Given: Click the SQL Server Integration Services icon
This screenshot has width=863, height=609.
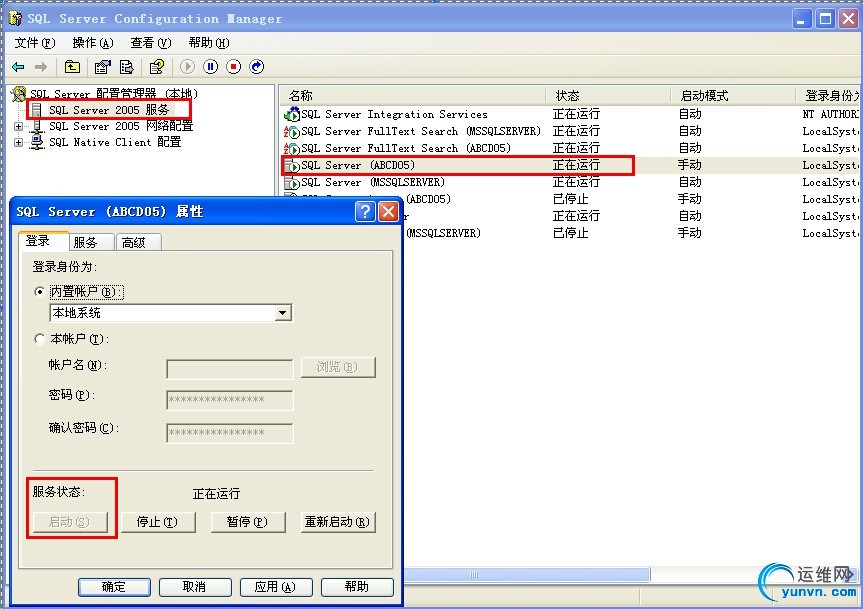Looking at the screenshot, I should click(x=292, y=114).
